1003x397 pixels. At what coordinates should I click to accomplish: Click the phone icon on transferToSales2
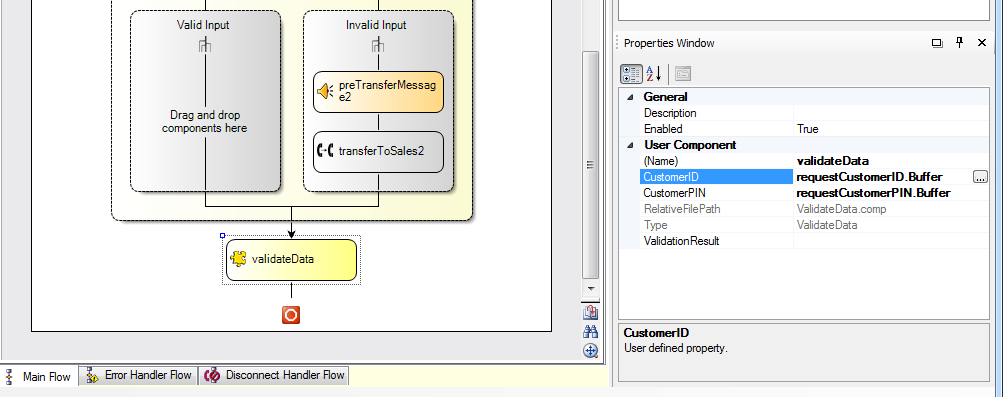pos(325,151)
